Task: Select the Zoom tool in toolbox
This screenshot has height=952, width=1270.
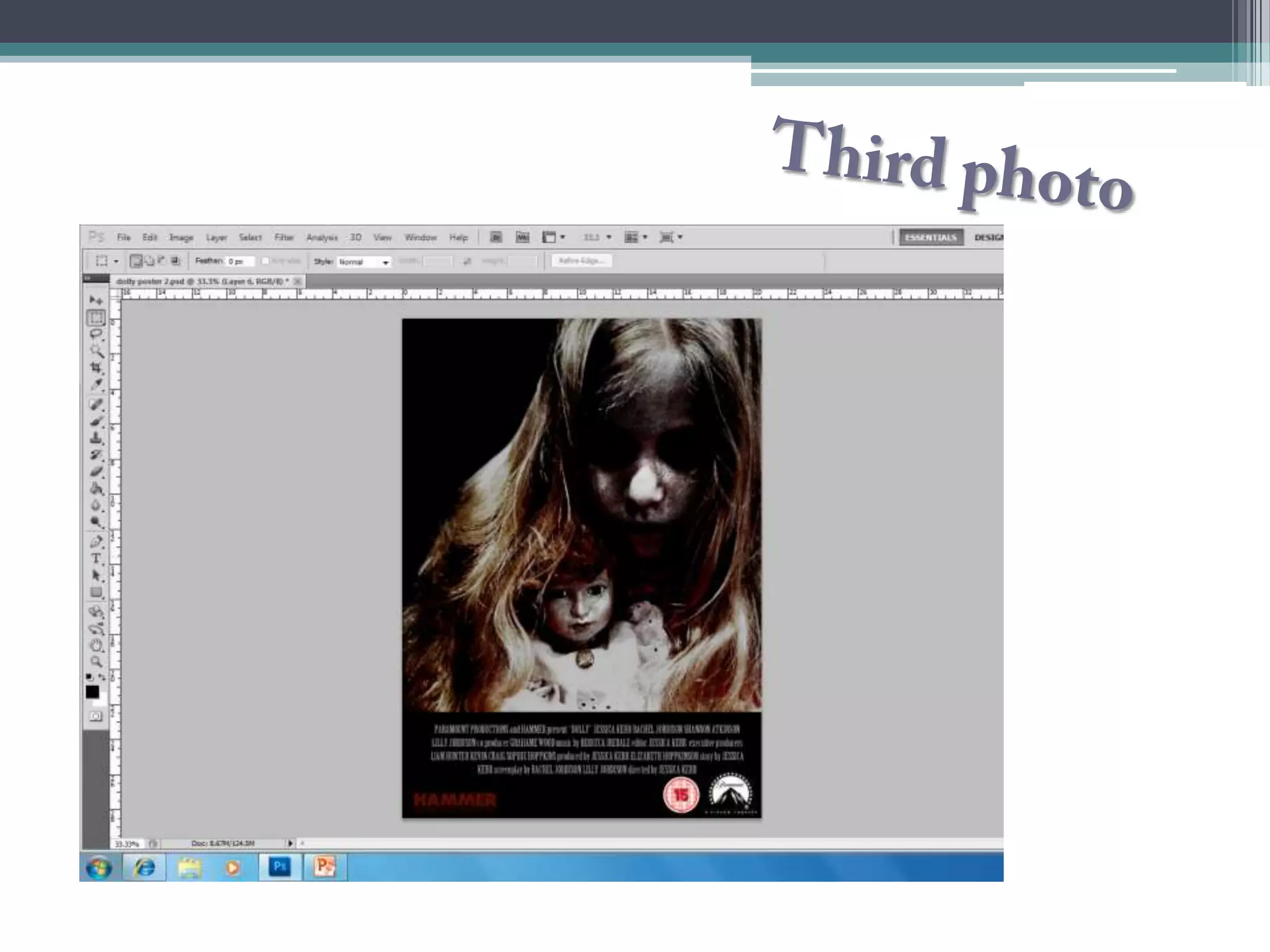Action: pos(96,662)
